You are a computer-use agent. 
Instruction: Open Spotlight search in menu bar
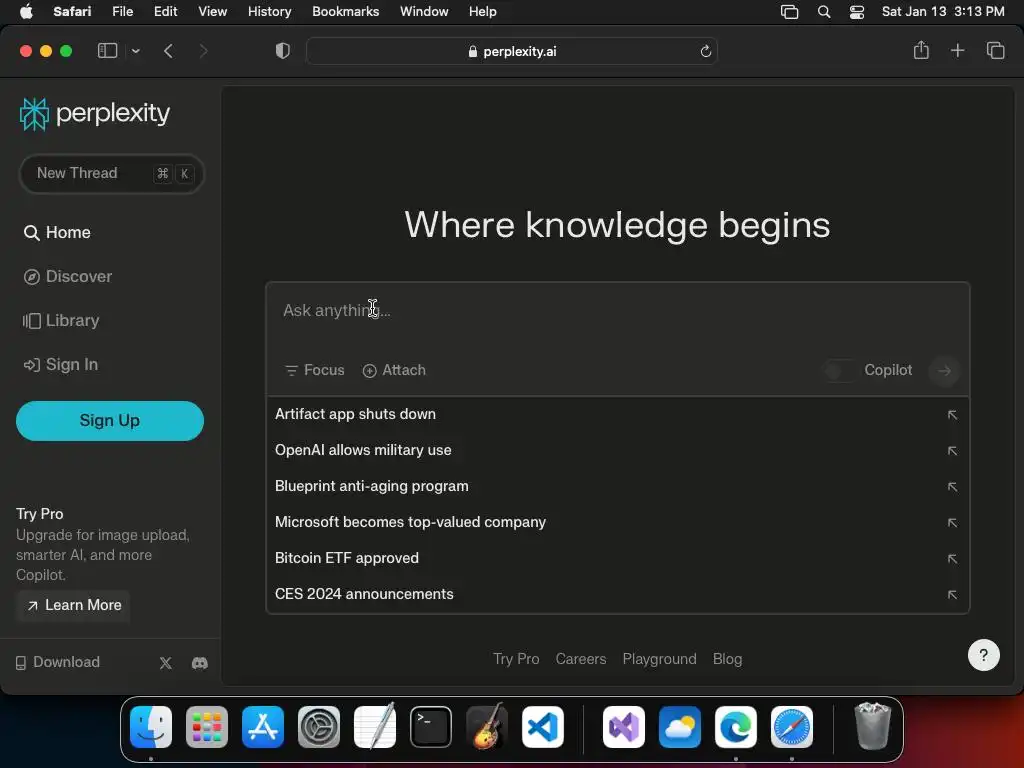[824, 12]
